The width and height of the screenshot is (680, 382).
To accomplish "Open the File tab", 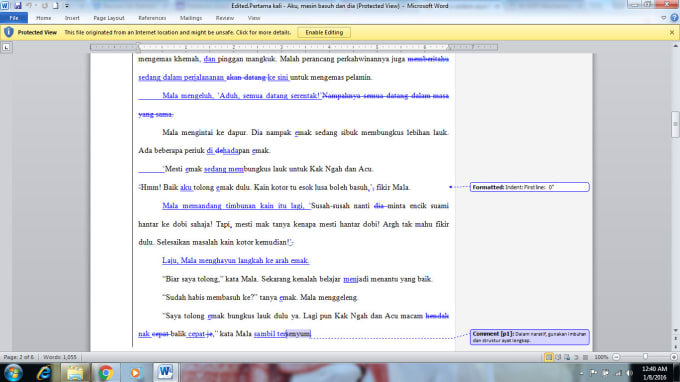I will tap(14, 18).
